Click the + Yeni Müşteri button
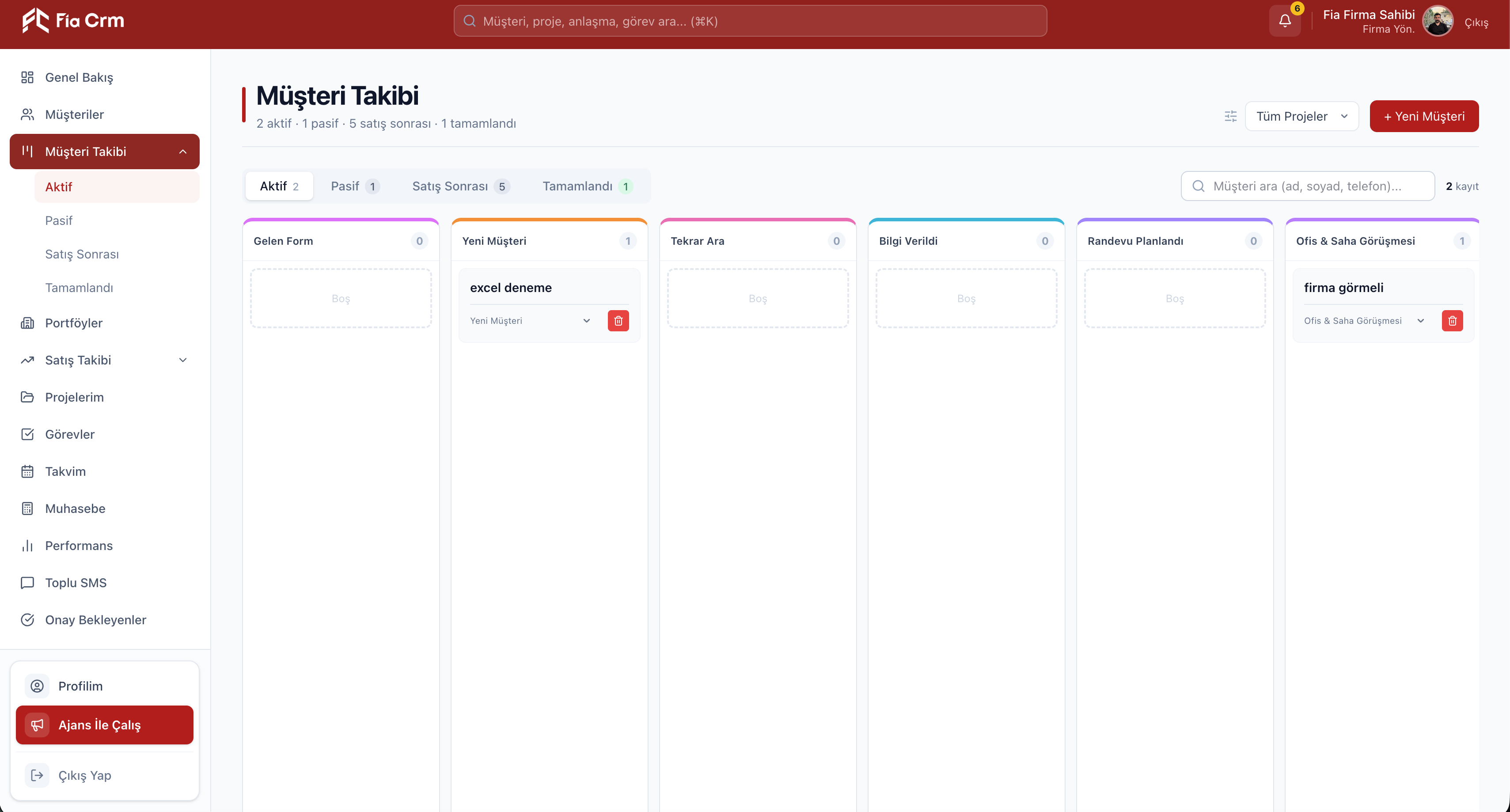The width and height of the screenshot is (1510, 812). click(1424, 116)
